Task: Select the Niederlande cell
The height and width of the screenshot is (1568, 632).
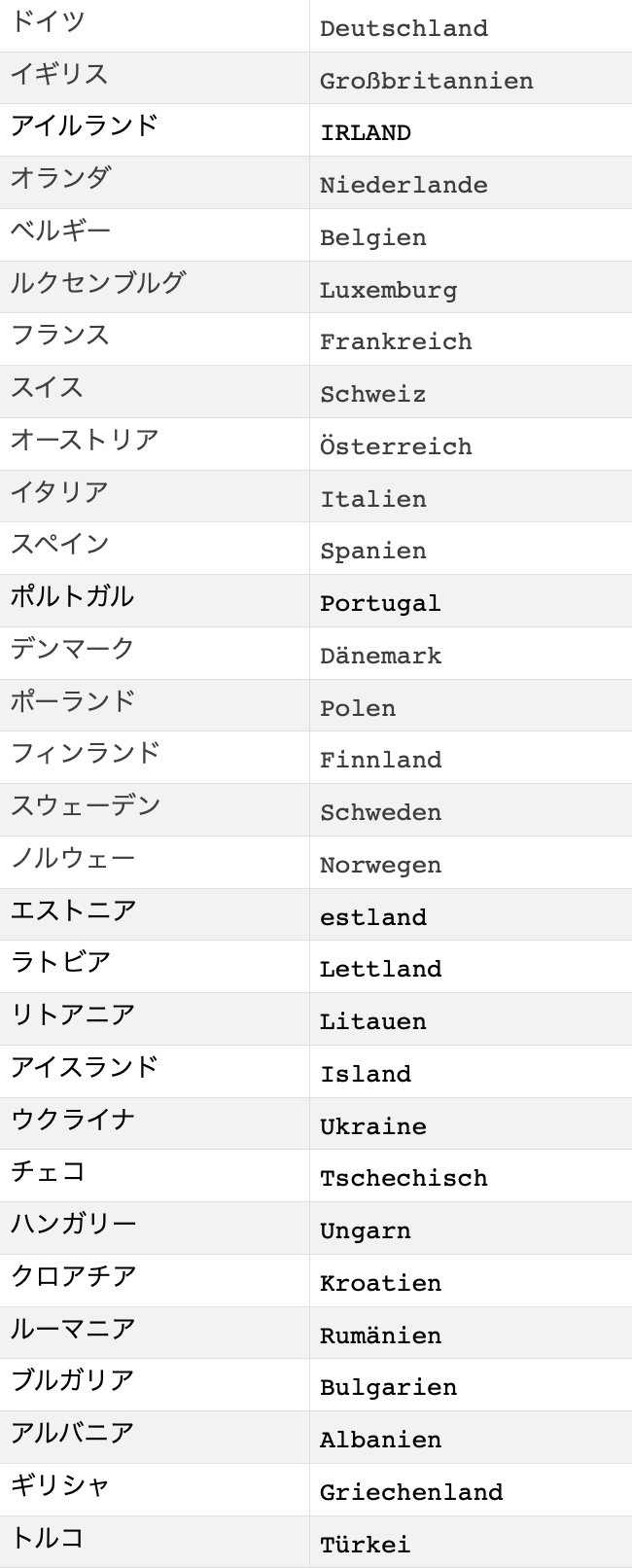Action: tap(404, 185)
